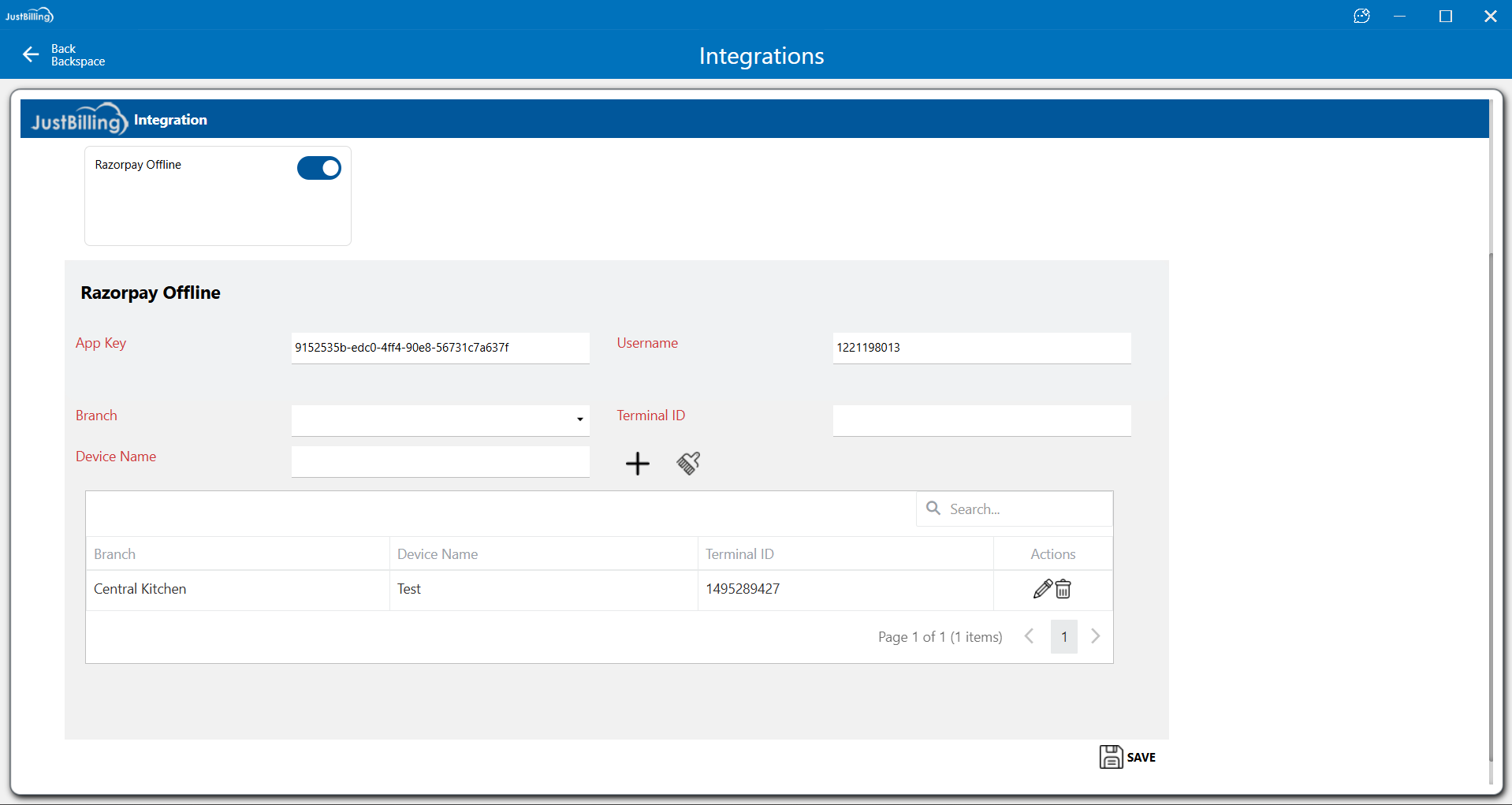The width and height of the screenshot is (1512, 805).
Task: Clear fields using the brush icon
Action: [x=688, y=464]
